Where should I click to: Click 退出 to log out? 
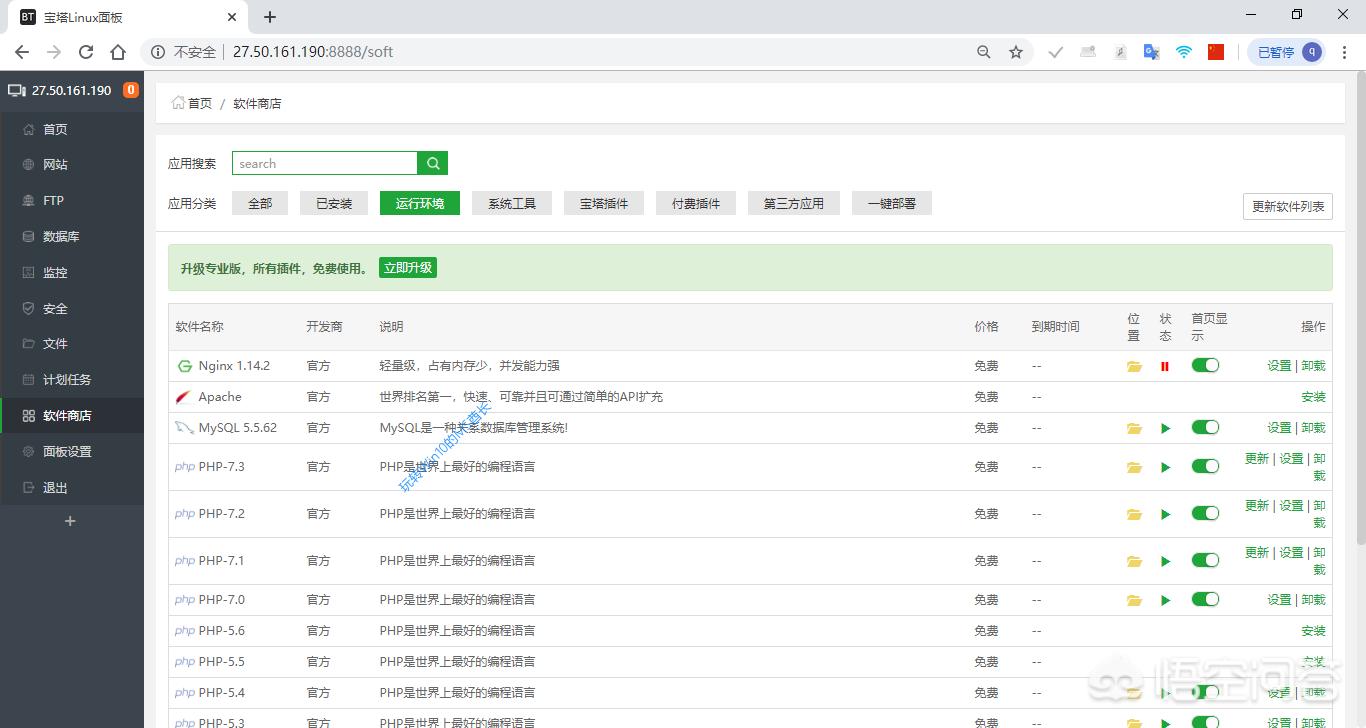pos(72,488)
